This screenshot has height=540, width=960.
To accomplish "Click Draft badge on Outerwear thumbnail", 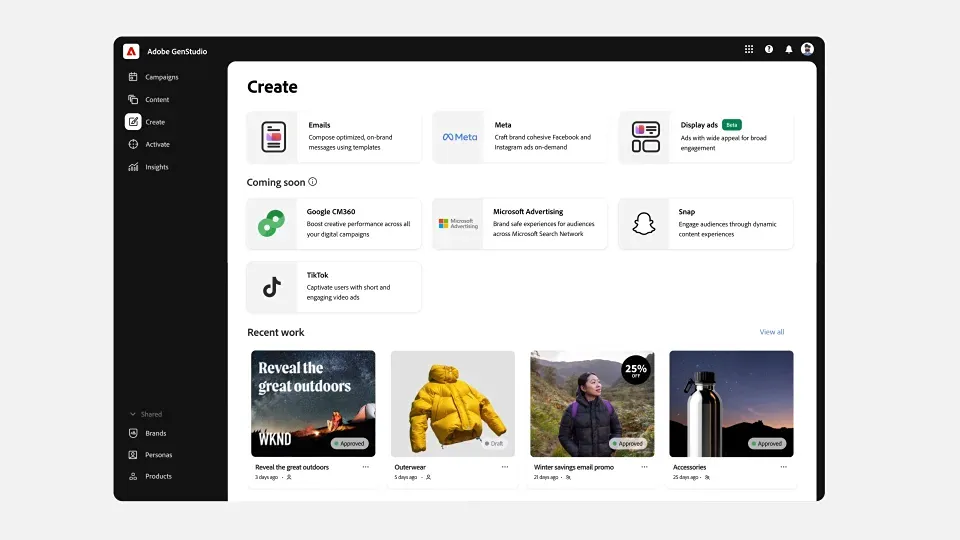I will click(493, 443).
